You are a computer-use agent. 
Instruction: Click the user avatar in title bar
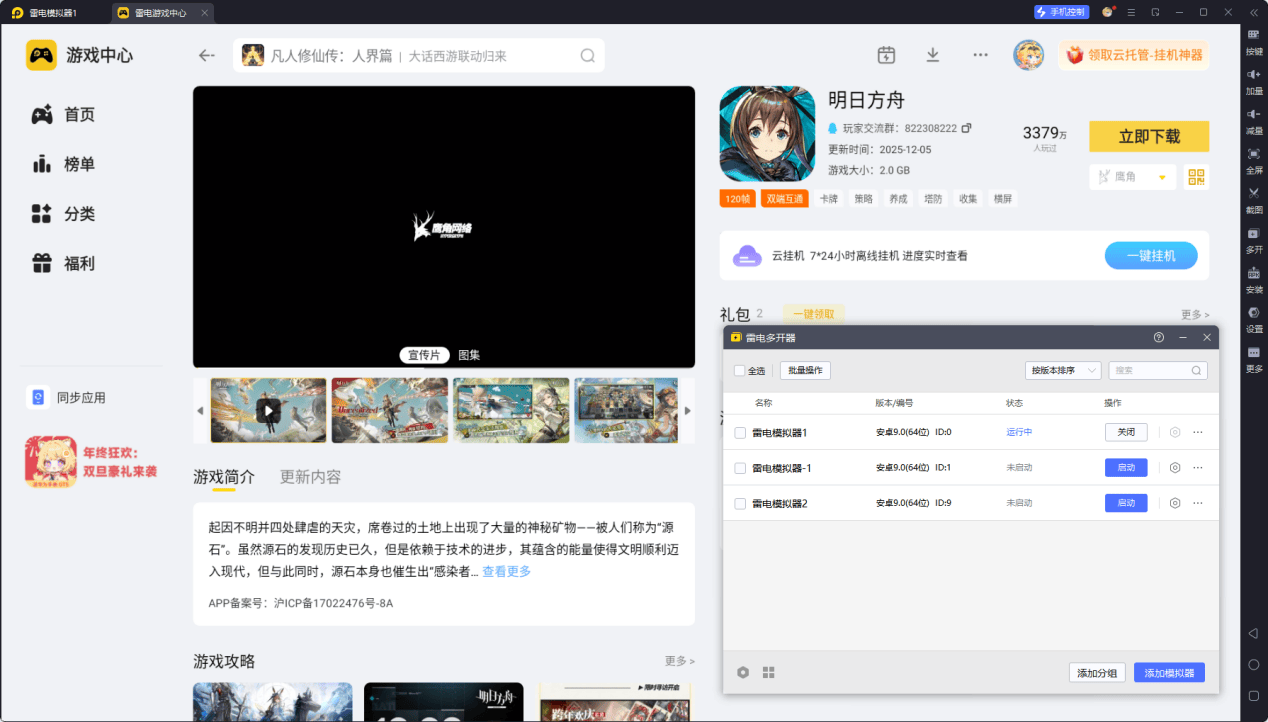[1107, 12]
